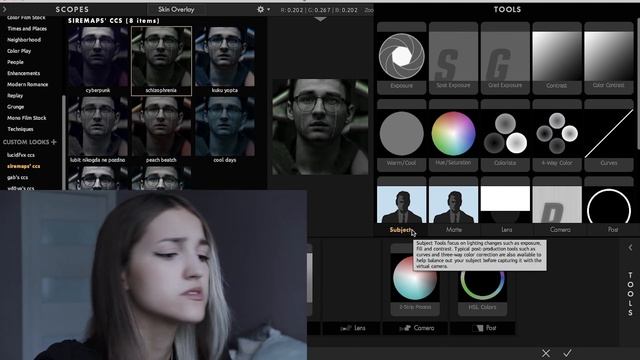Viewport: 640px width, 360px height.
Task: Click the HSL Colors tool in the chain
Action: coord(482,286)
